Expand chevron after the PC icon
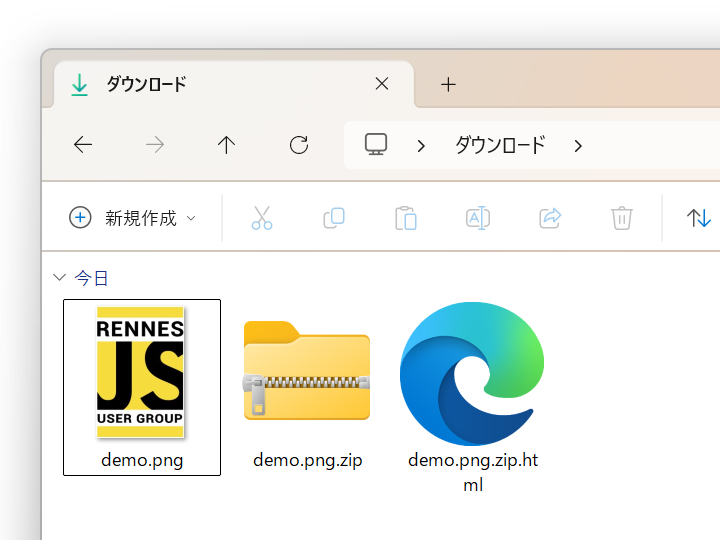 (421, 146)
